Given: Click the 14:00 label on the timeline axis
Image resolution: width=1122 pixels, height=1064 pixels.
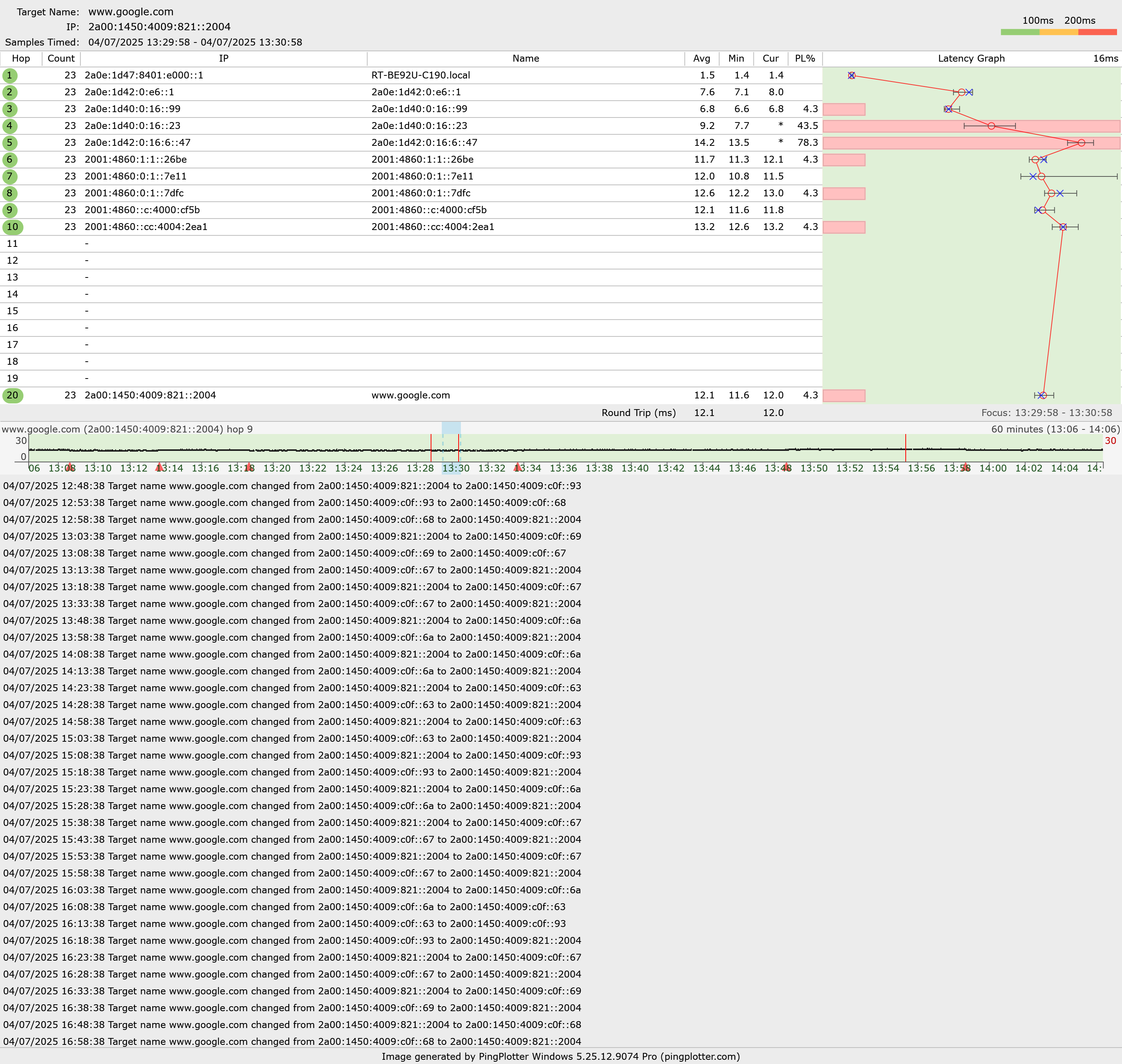Looking at the screenshot, I should [993, 468].
